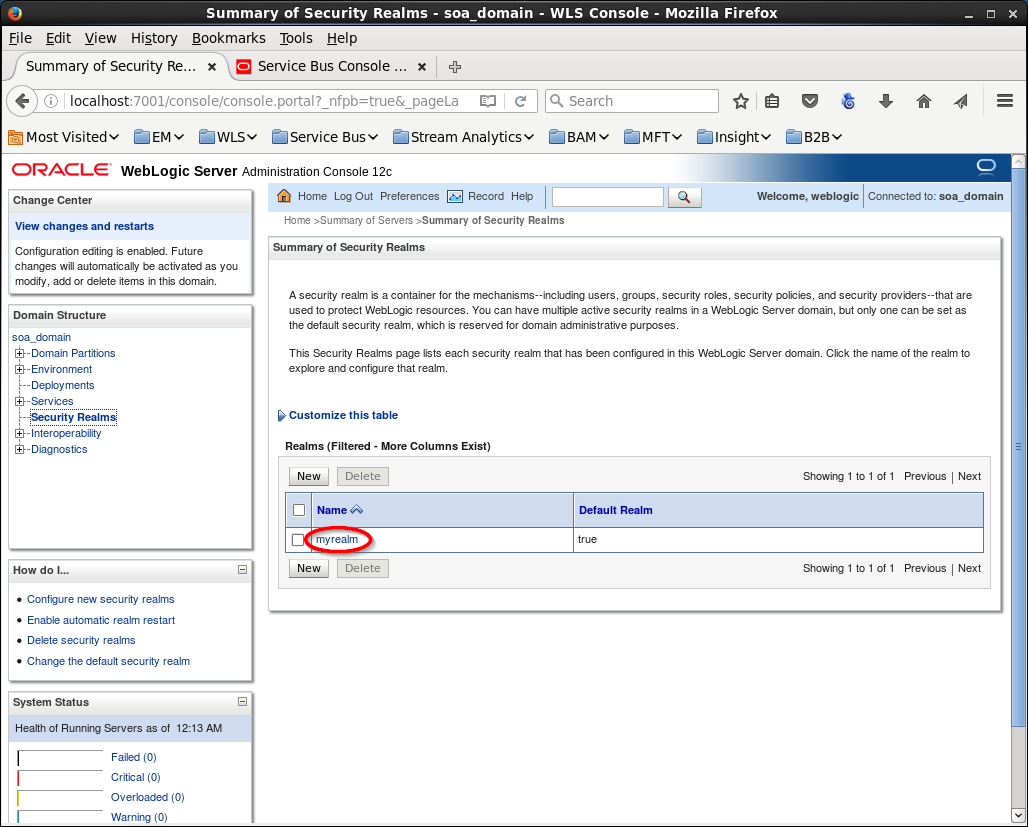Open the Firefox downloads arrow icon
This screenshot has width=1028, height=827.
coord(886,101)
